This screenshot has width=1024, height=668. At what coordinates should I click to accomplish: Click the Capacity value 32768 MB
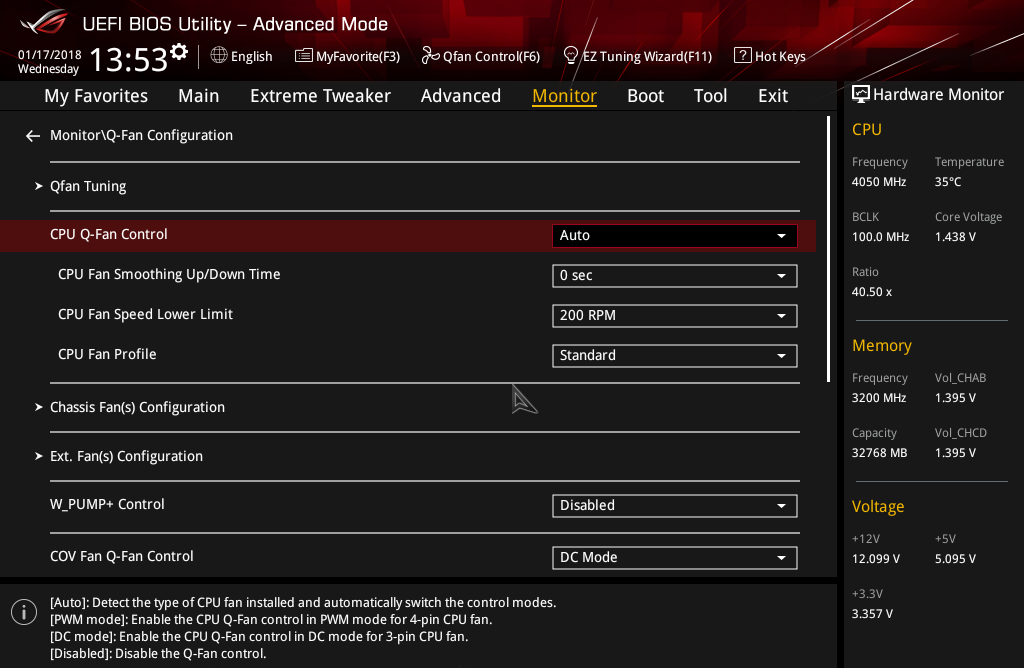click(x=880, y=453)
